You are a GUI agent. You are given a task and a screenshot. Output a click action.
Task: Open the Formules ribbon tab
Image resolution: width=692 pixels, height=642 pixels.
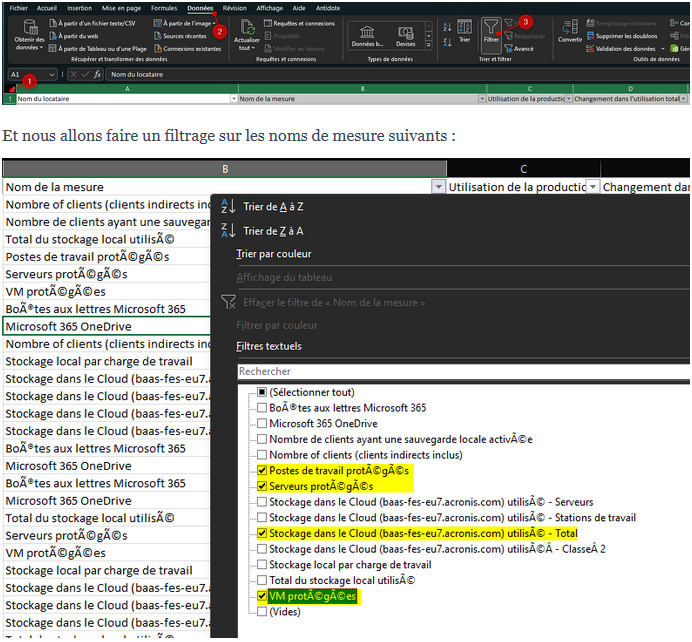tap(163, 7)
